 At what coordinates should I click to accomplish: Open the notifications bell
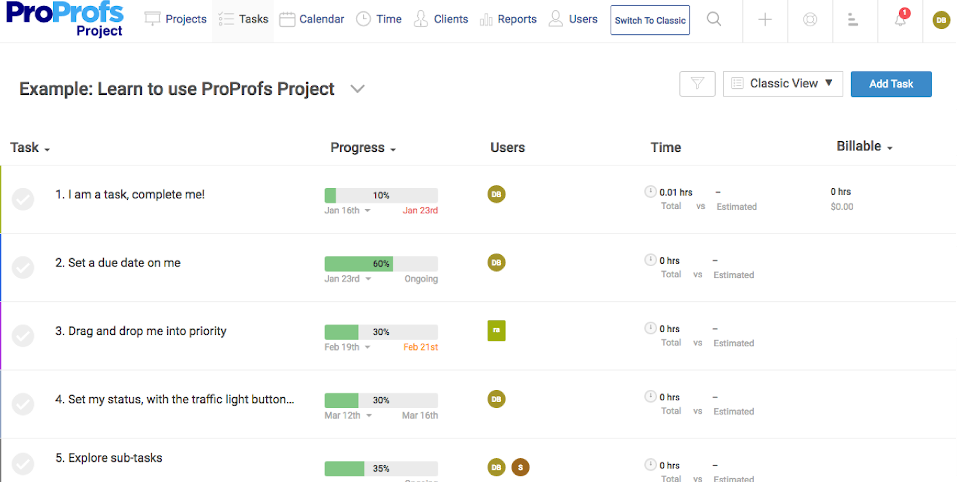[900, 20]
